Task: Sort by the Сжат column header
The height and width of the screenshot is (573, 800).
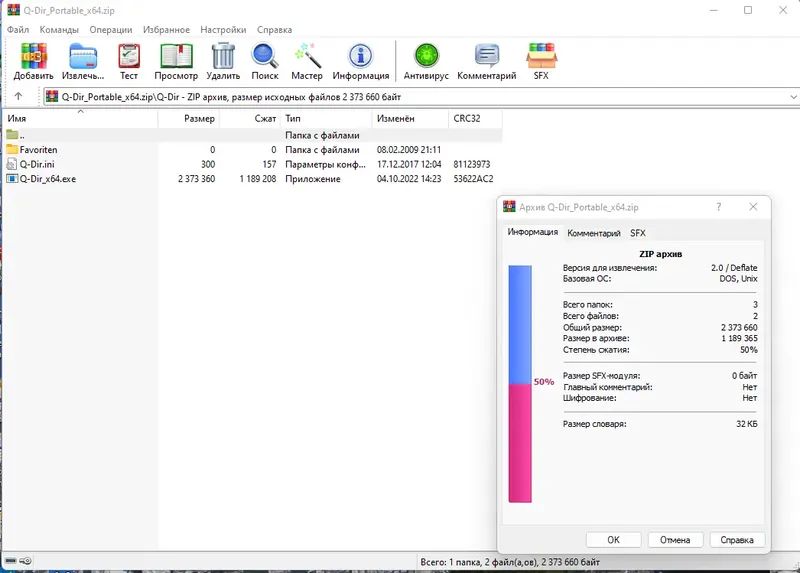Action: pyautogui.click(x=250, y=118)
